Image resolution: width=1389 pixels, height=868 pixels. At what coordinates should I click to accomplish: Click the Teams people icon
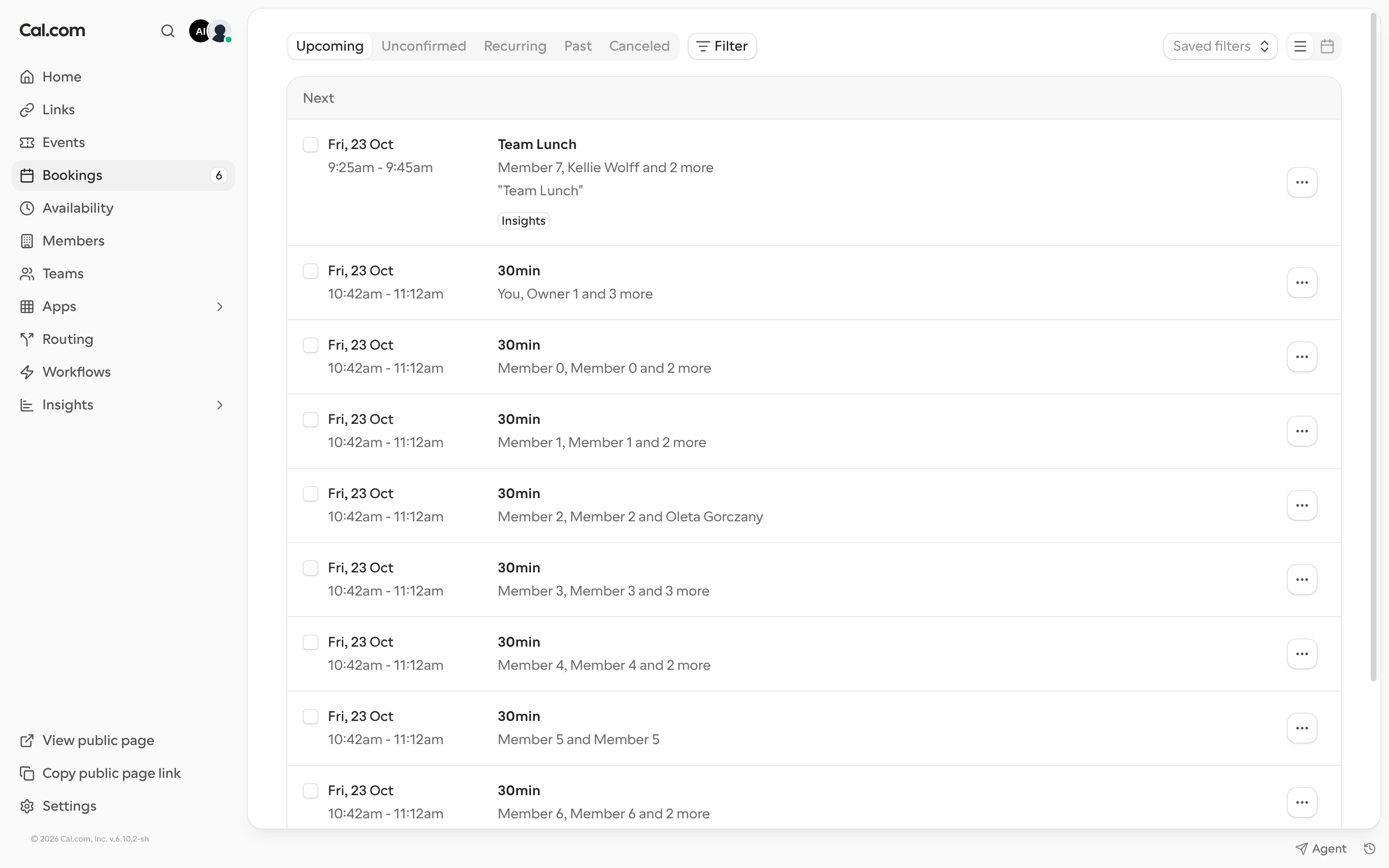[27, 274]
